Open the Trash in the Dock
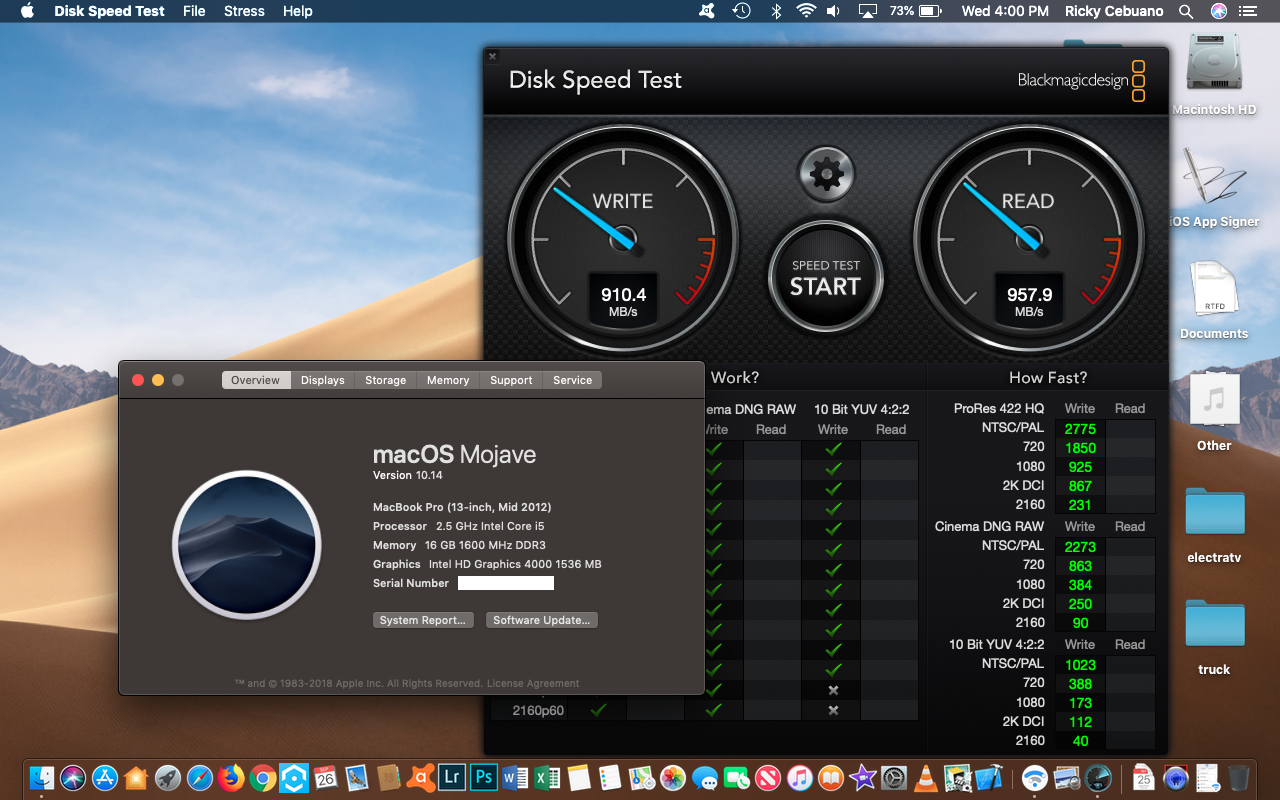Screen dimensions: 1280x800 click(1238, 777)
